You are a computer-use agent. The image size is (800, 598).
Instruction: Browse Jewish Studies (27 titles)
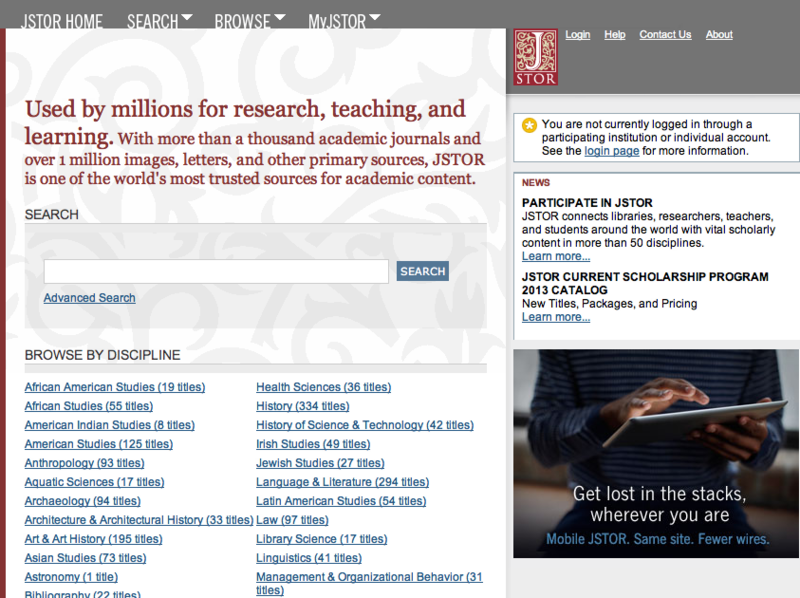(x=320, y=463)
